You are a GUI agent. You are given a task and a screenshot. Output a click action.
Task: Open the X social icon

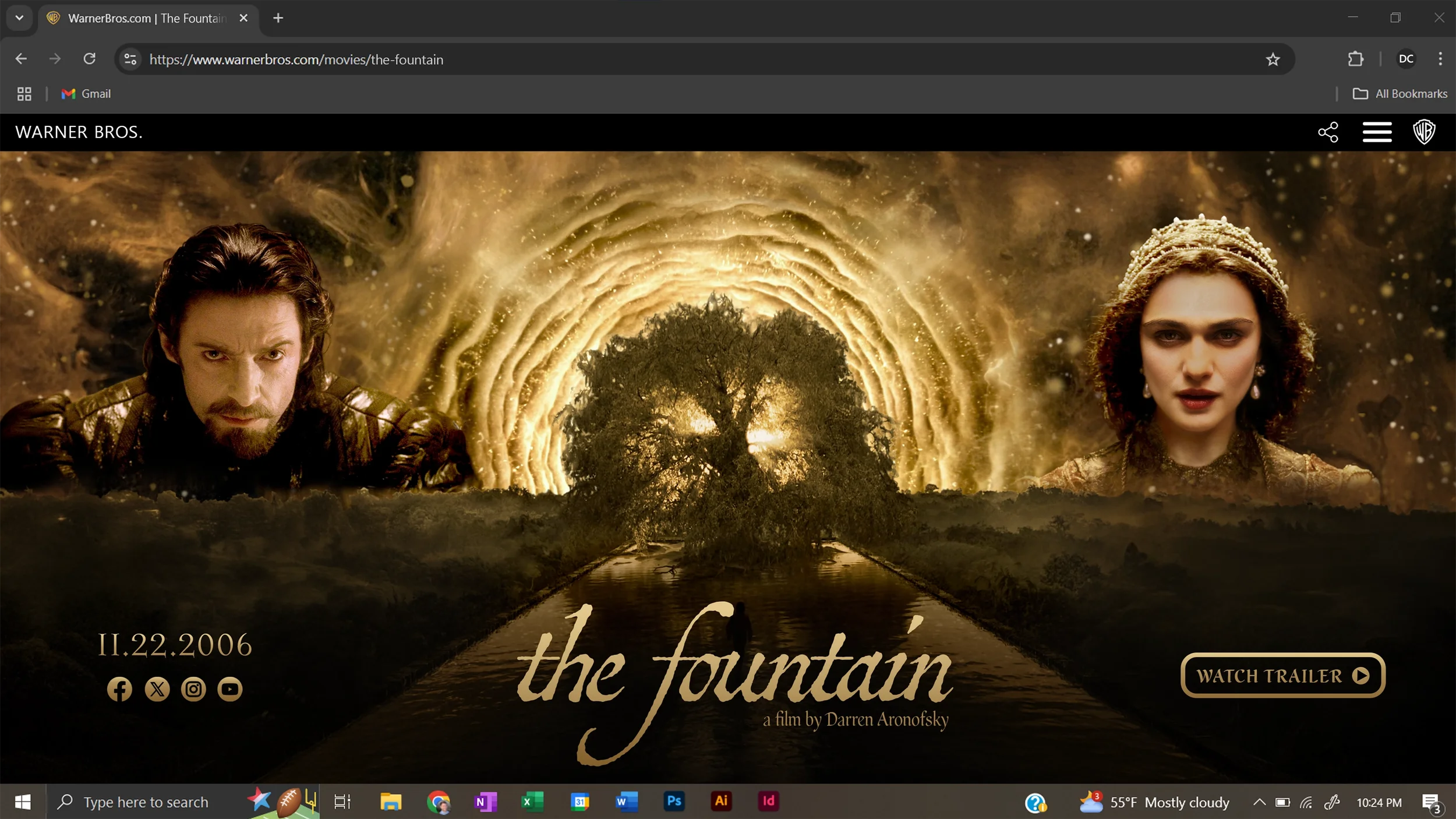(157, 689)
